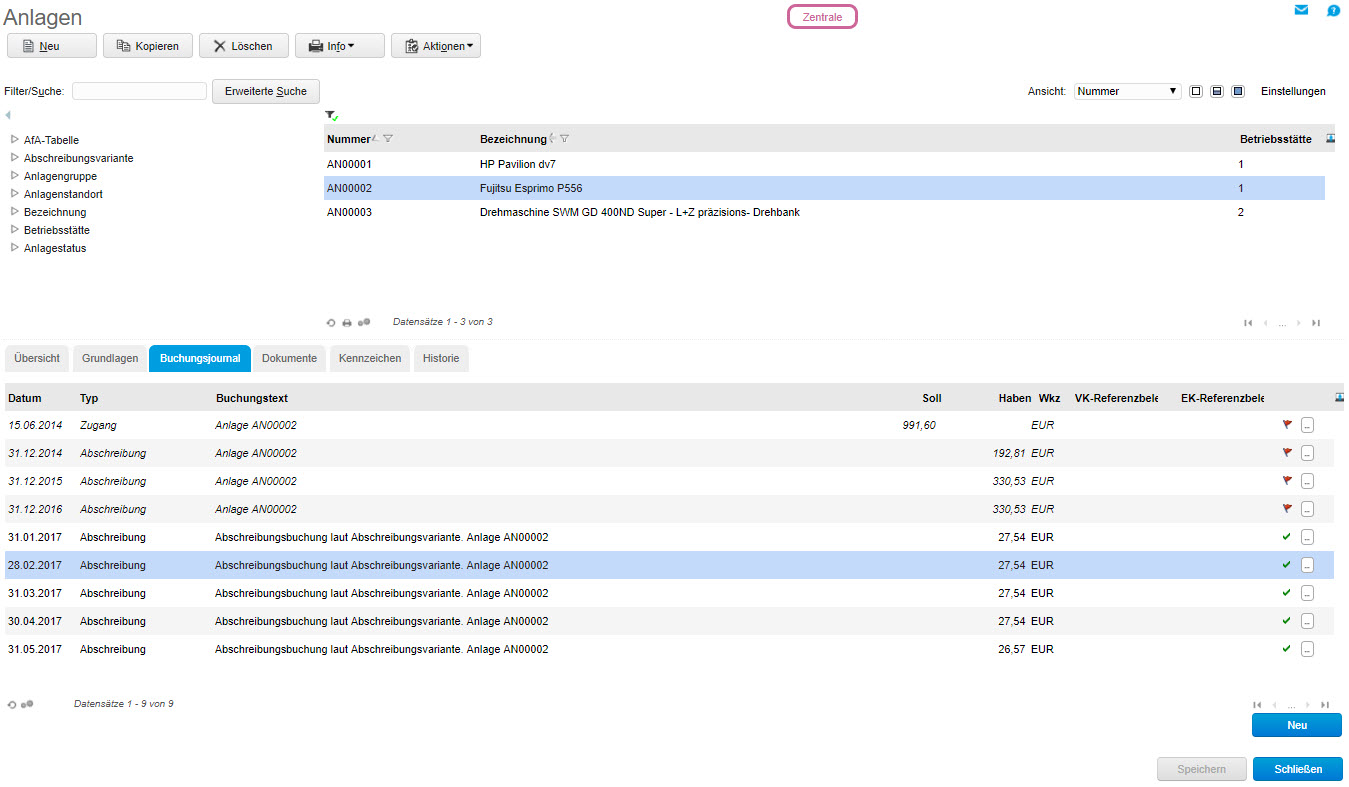The image size is (1349, 787).
Task: Click in the Filter/Suche input field
Action: click(139, 91)
